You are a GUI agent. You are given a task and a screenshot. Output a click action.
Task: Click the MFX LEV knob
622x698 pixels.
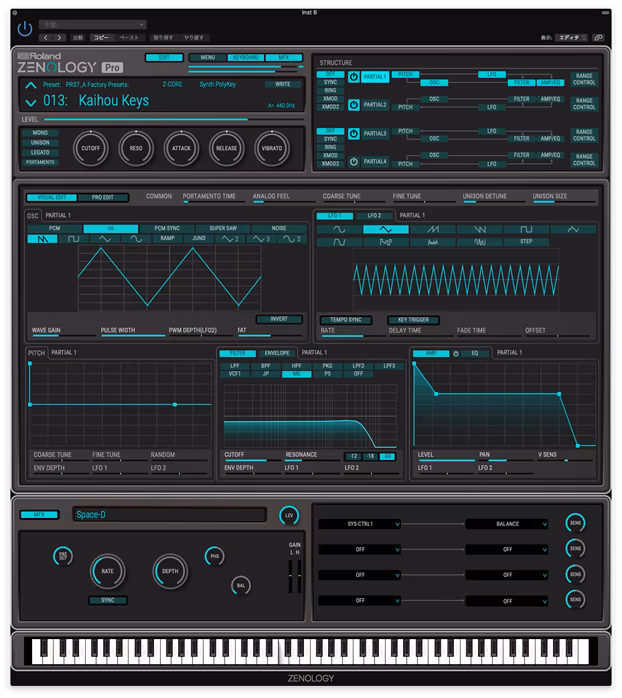[289, 515]
